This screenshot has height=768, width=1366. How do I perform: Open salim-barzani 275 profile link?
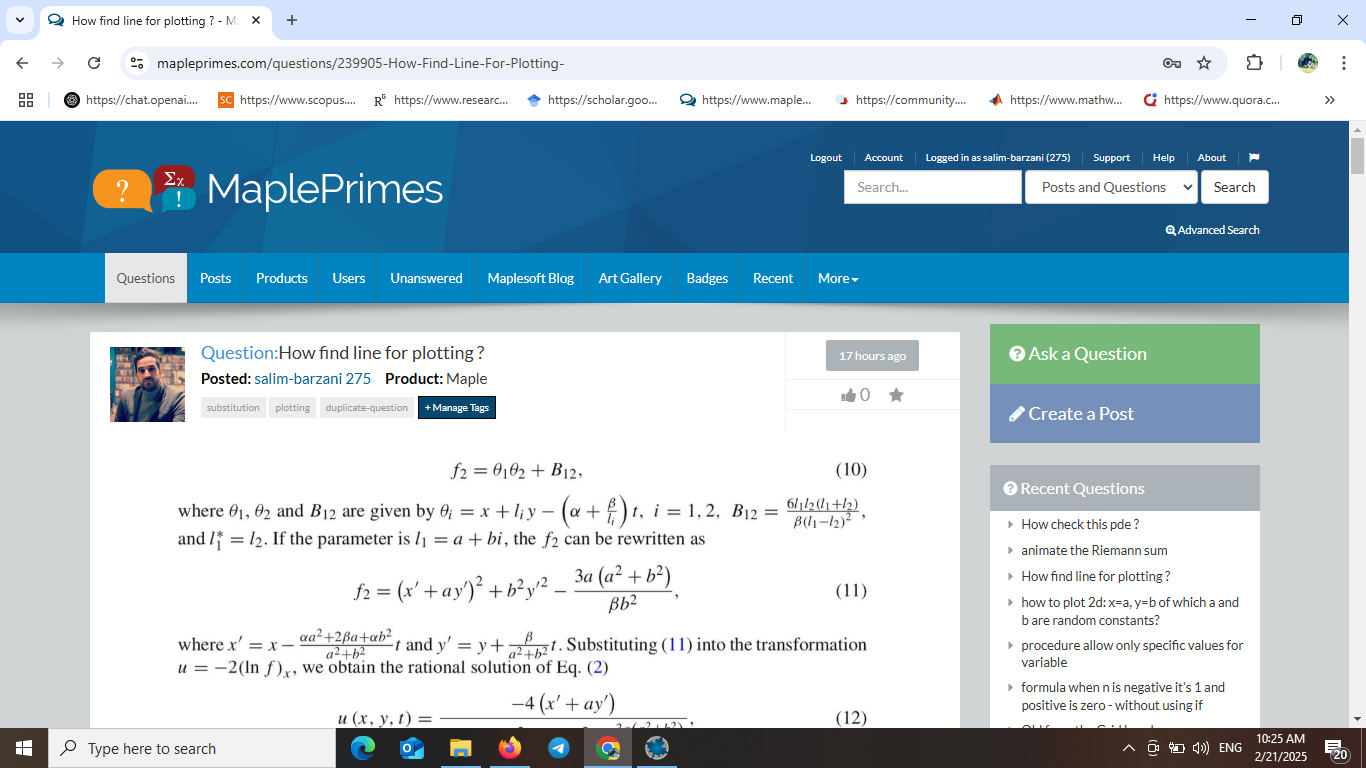tap(312, 379)
